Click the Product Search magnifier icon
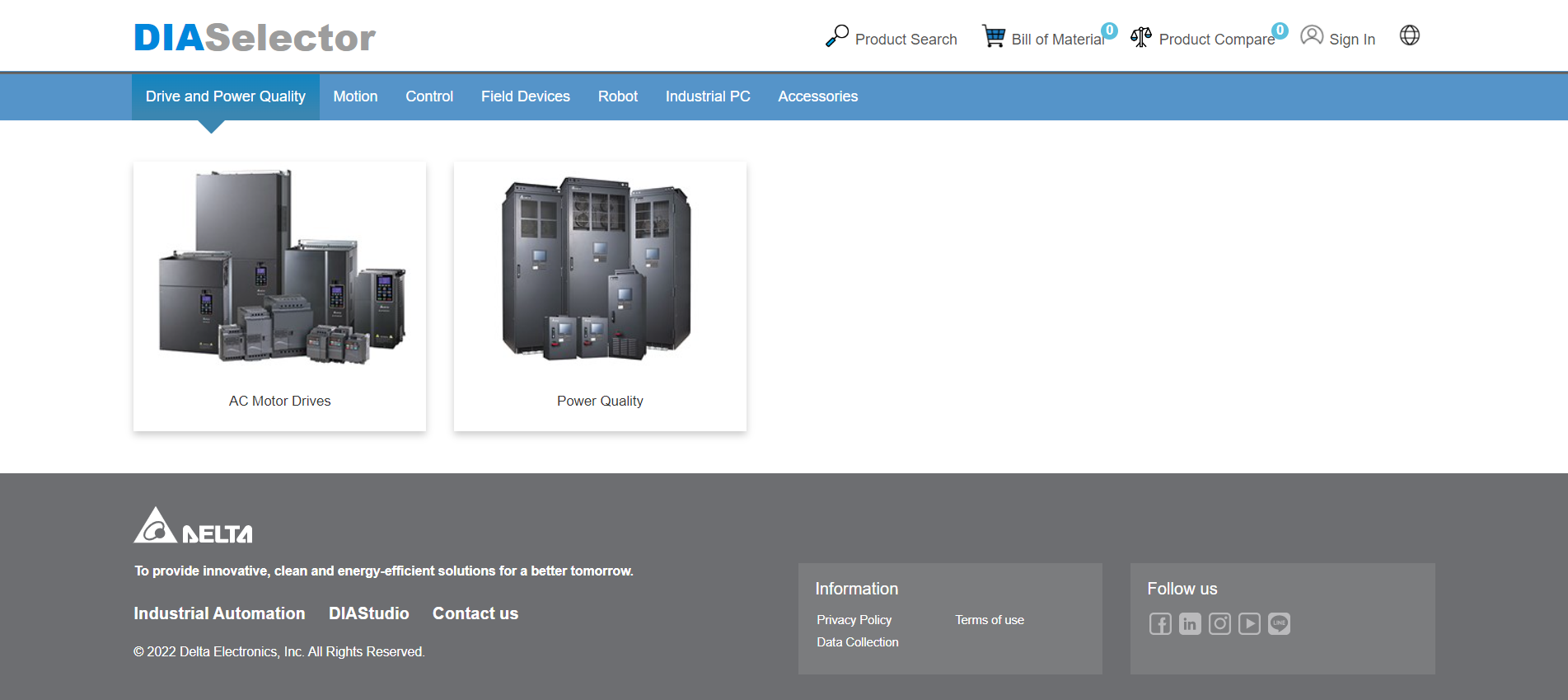Screen dimensions: 1568x700 [836, 36]
